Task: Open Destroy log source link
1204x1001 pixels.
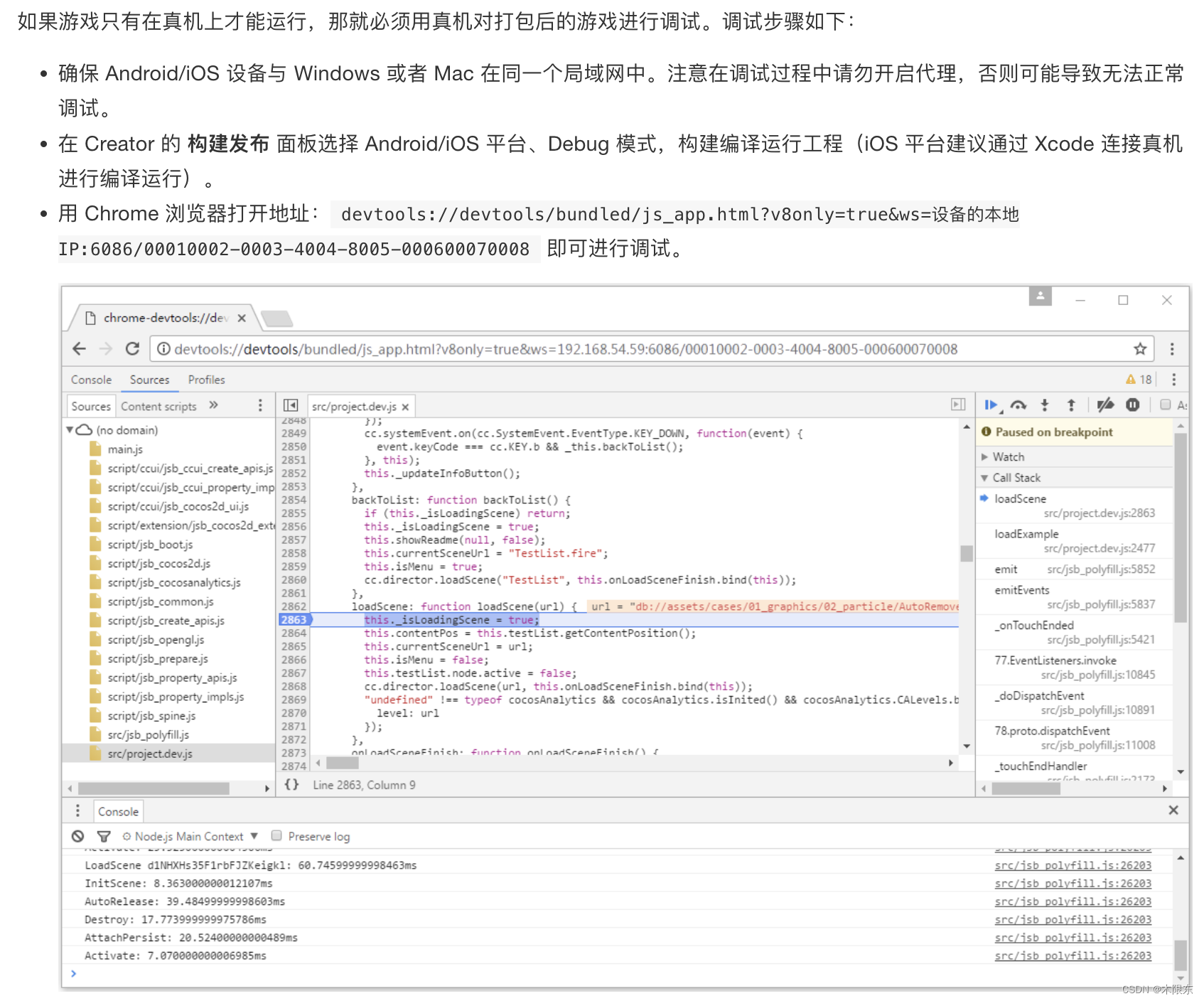Action: coord(1073,919)
